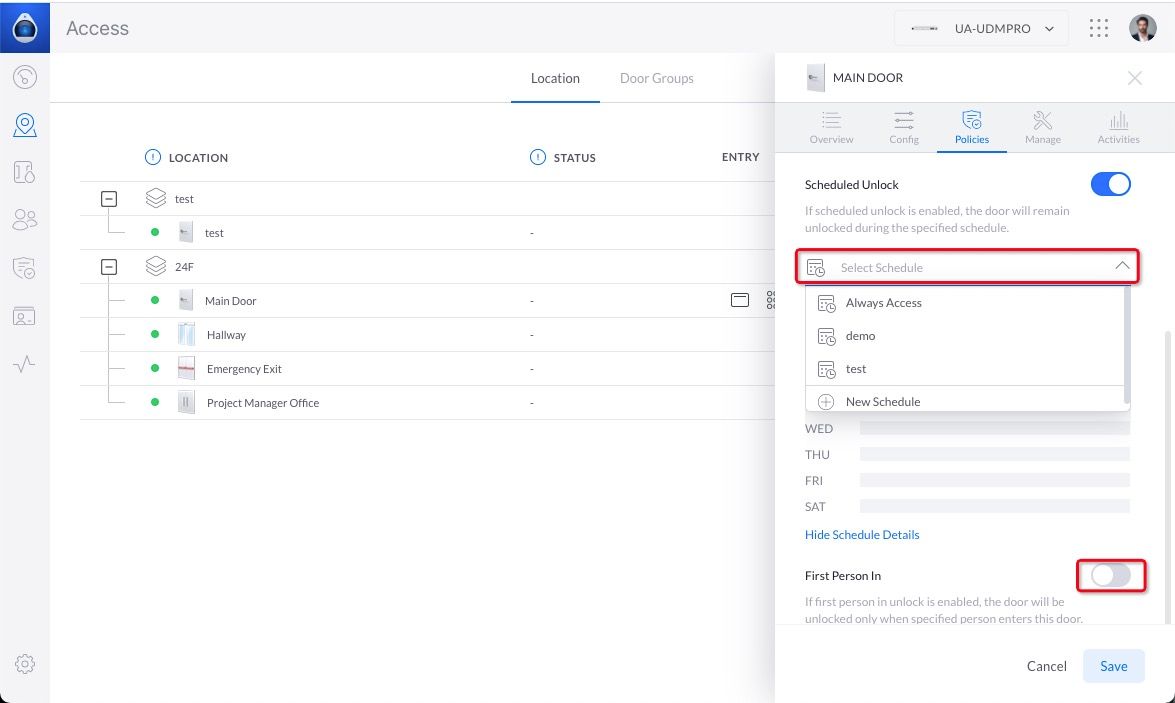Close the Select Schedule dropdown

tap(1122, 267)
